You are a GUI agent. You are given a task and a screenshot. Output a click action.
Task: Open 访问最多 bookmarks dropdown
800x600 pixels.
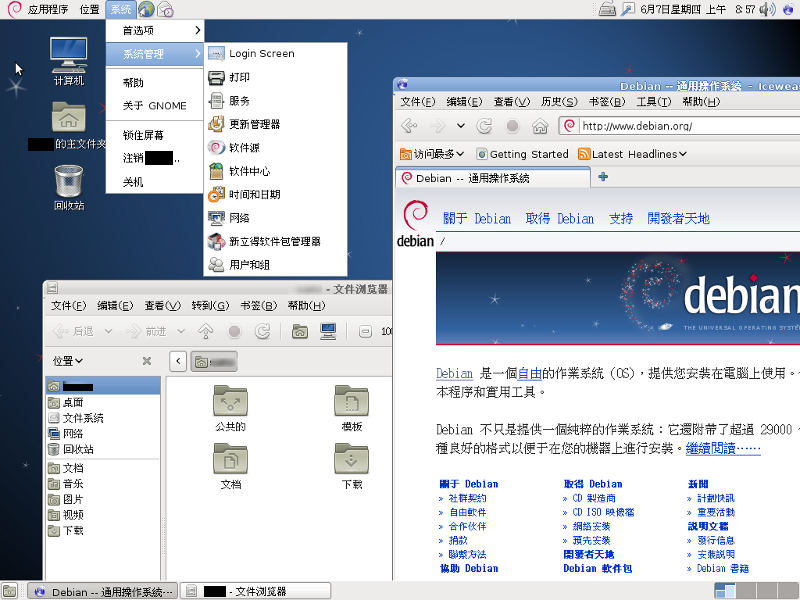point(432,154)
